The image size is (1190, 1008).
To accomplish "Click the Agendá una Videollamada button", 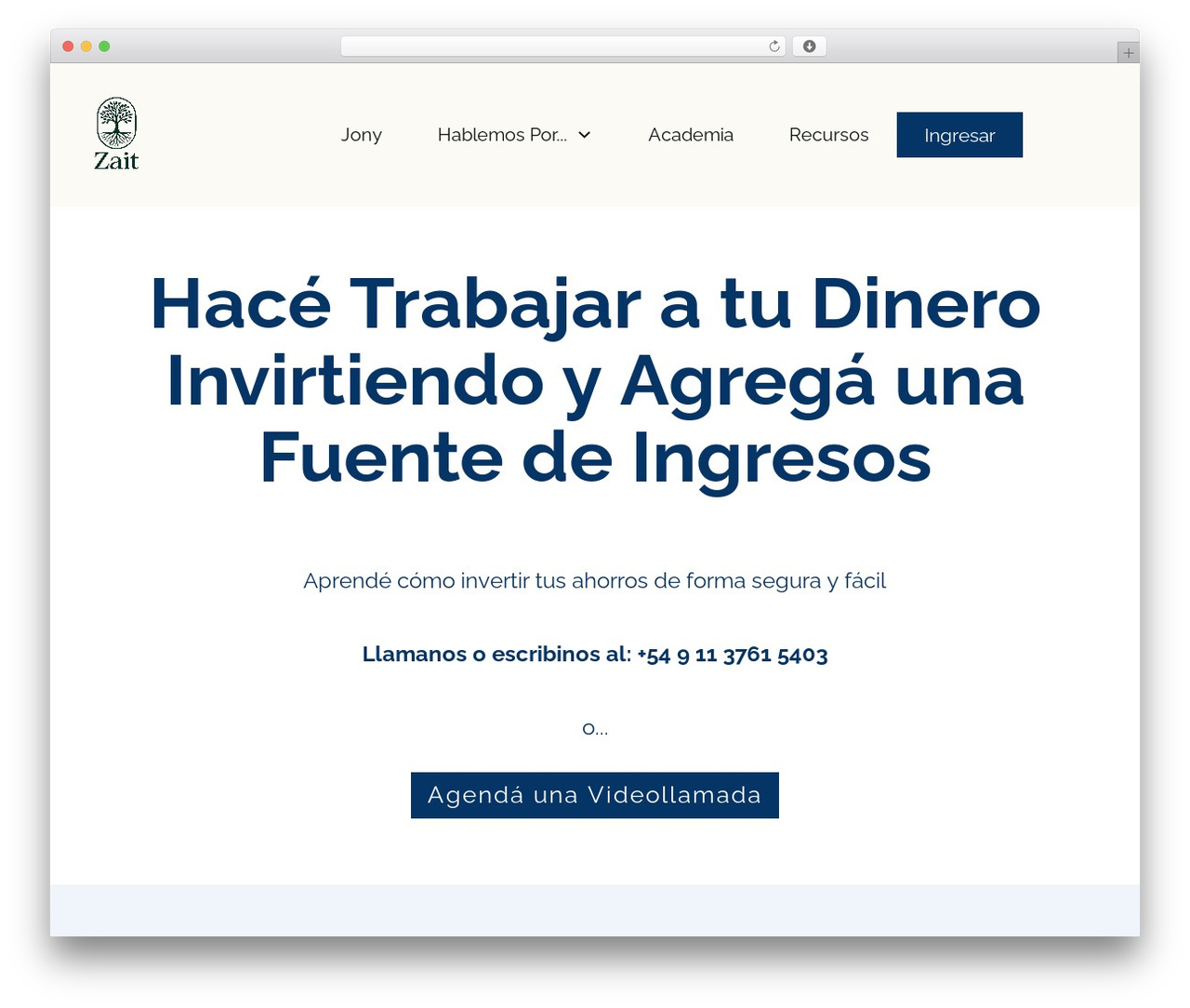I will (x=595, y=795).
